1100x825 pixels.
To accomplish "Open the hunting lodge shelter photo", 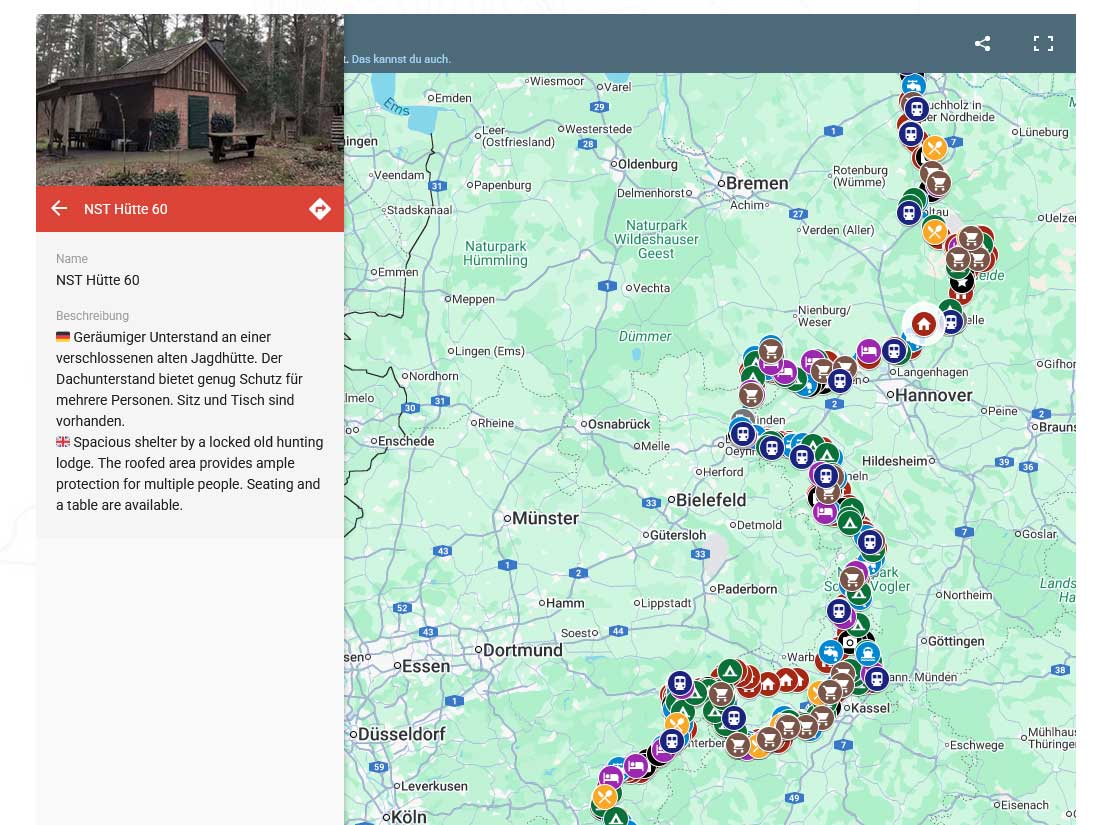I will click(190, 100).
